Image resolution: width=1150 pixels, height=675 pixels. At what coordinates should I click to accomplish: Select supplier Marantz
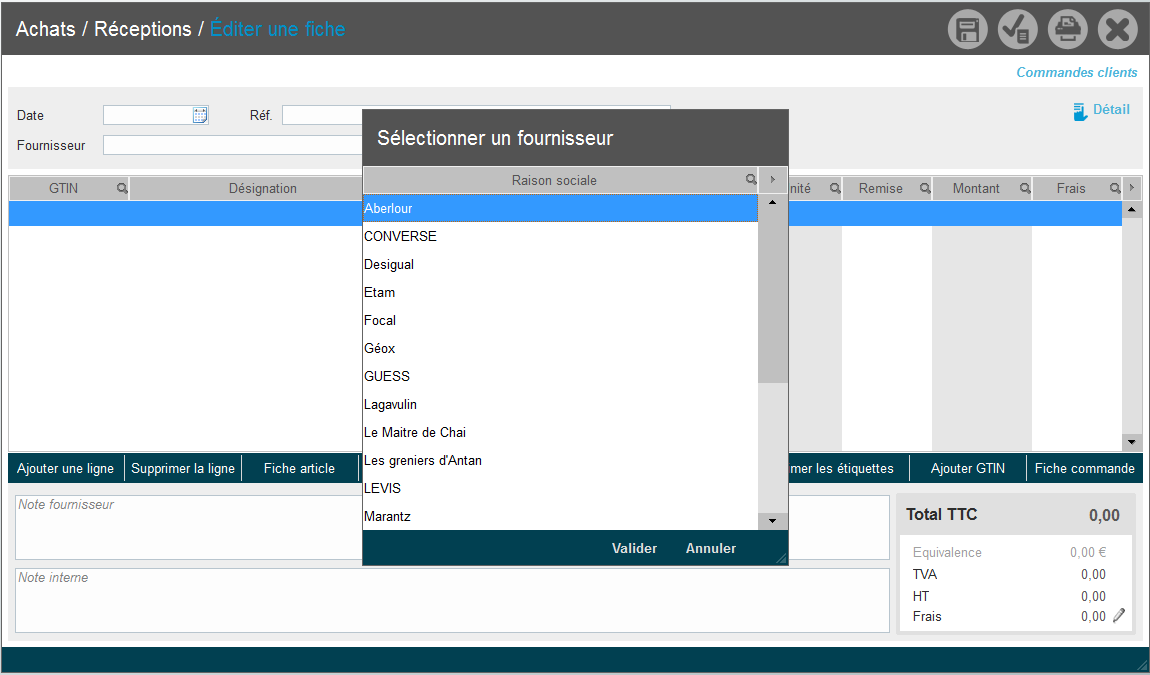560,516
